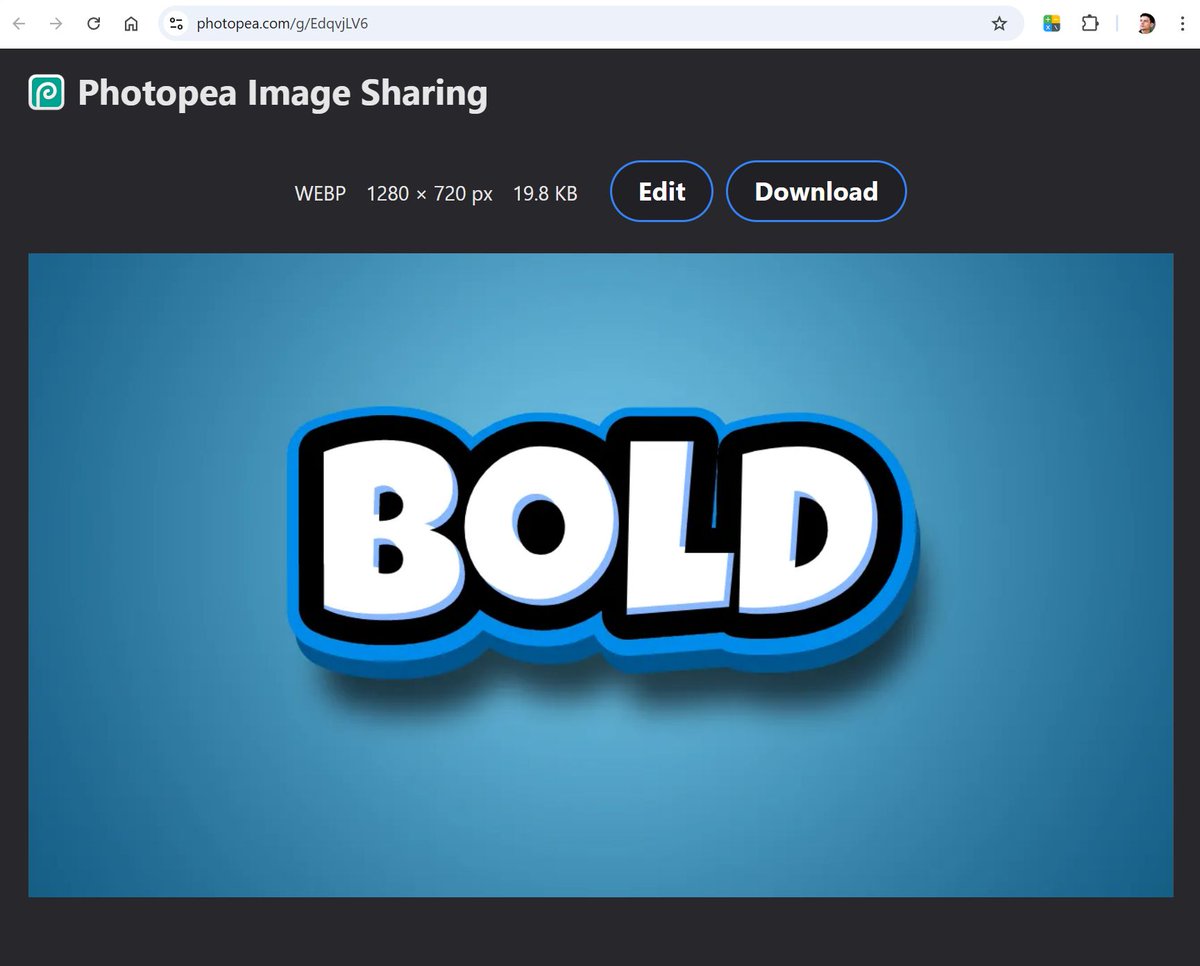Open the three-dot browser menu
Screen dimensions: 1200x966
pos(1184,22)
